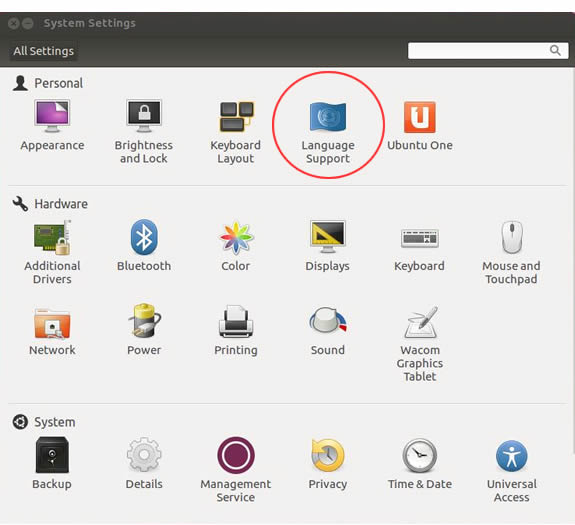Open the Keyboard Layout panel
Viewport: 575px width, 525px height.
236,132
